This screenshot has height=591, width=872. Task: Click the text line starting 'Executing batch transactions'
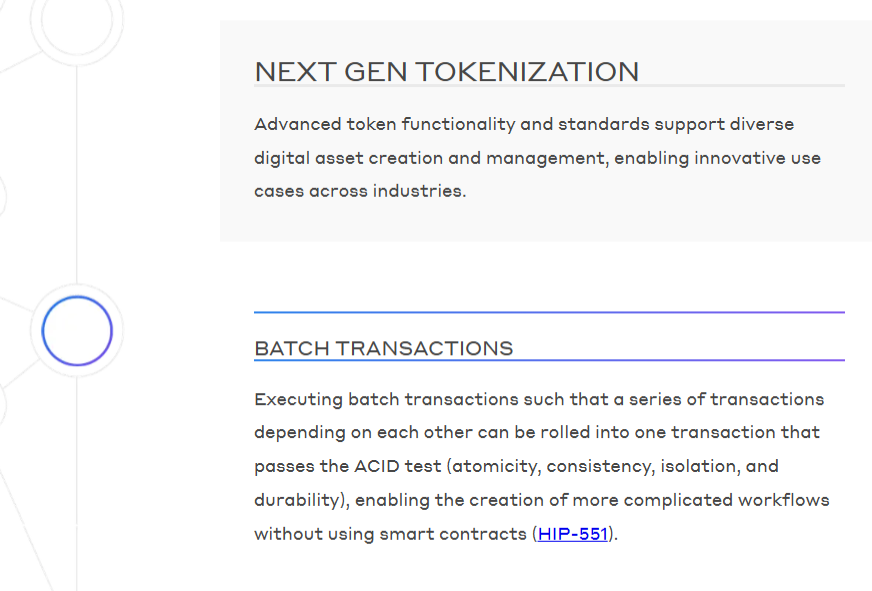[x=539, y=399]
